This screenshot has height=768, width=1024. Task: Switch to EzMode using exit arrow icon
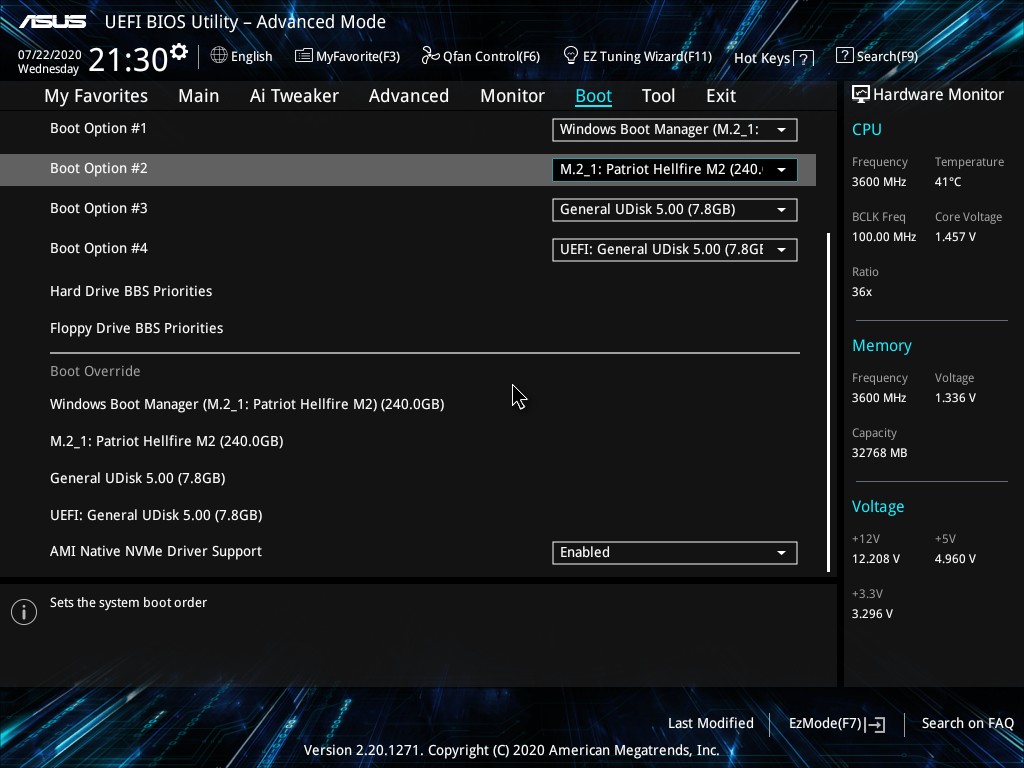coord(877,724)
